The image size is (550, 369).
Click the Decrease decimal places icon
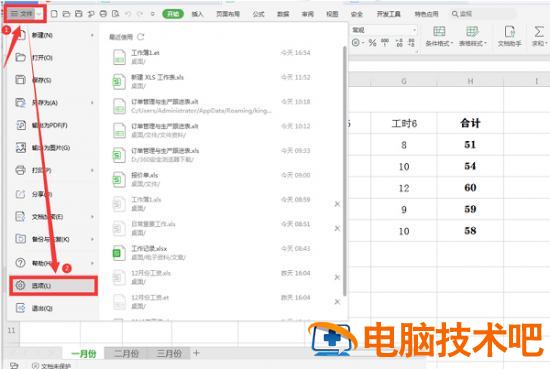pos(411,43)
